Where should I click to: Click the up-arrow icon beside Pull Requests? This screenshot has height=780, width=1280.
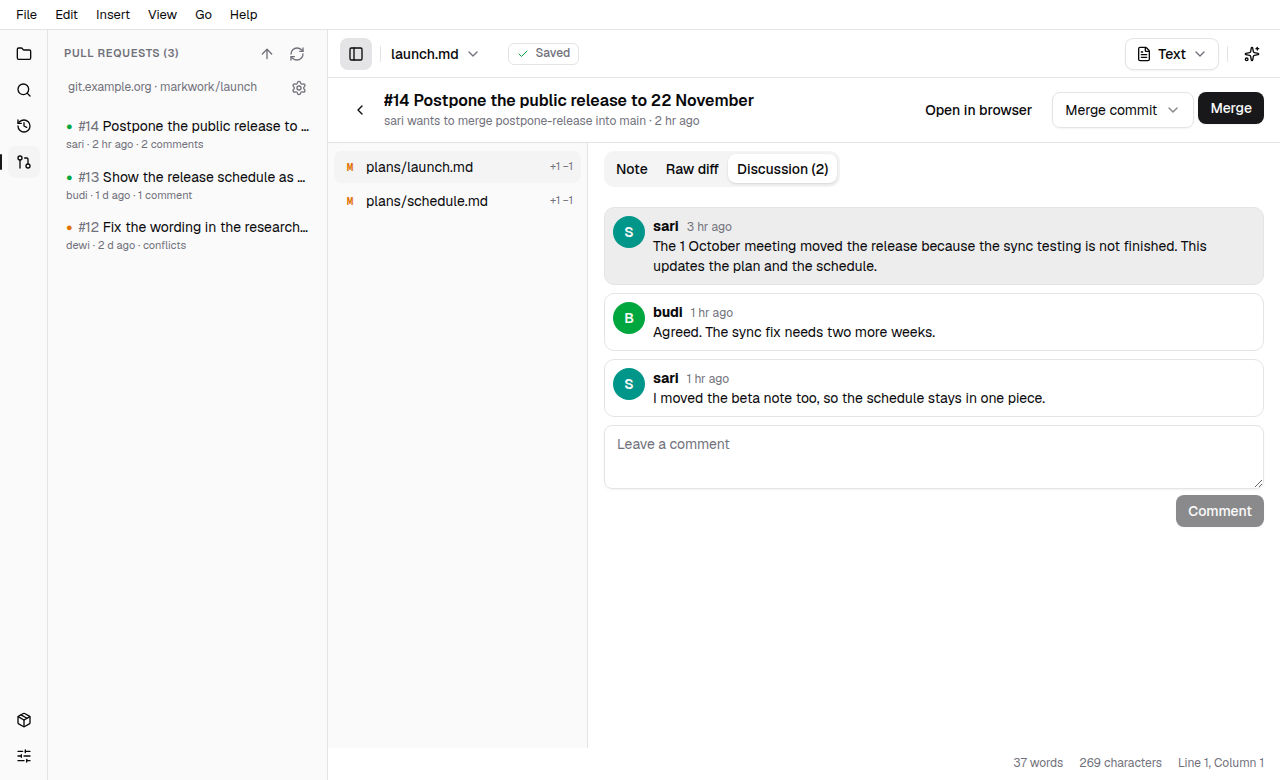coord(267,54)
